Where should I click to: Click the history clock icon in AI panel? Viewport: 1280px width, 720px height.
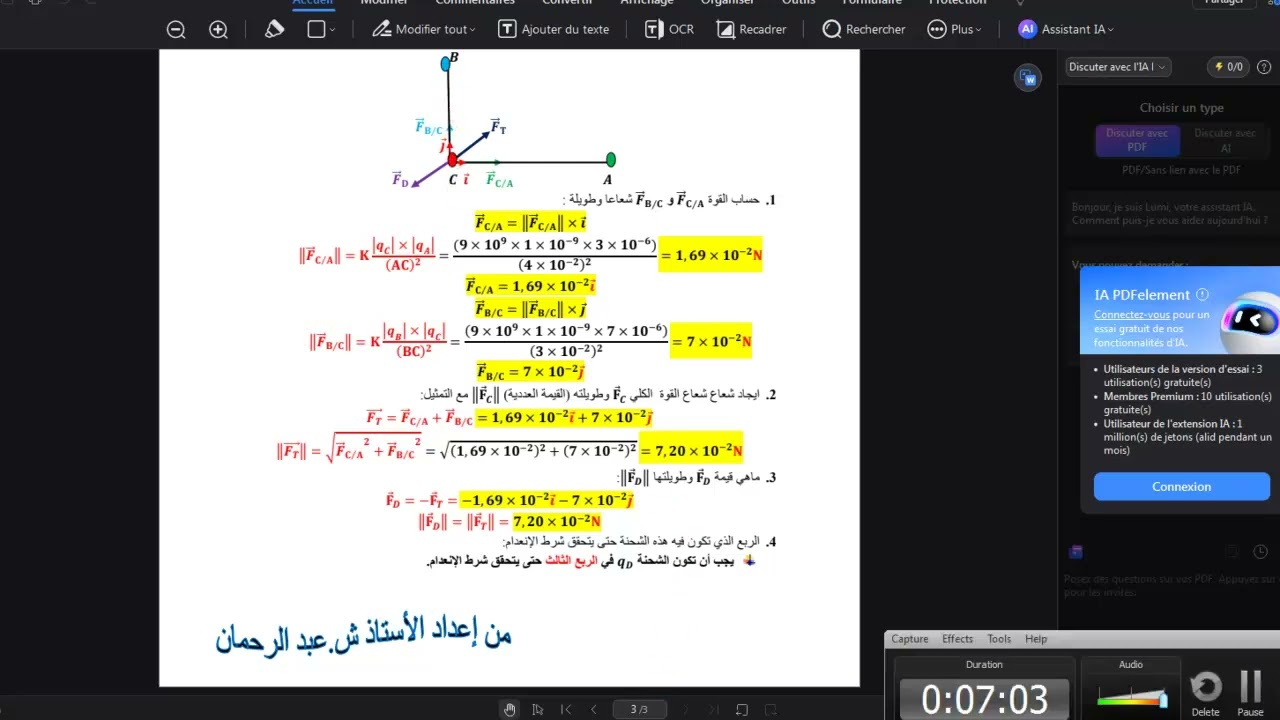click(1261, 552)
